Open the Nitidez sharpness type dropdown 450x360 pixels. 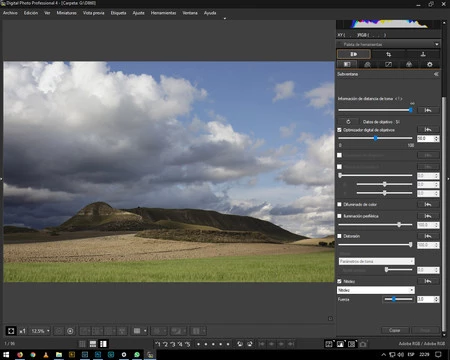coord(376,290)
